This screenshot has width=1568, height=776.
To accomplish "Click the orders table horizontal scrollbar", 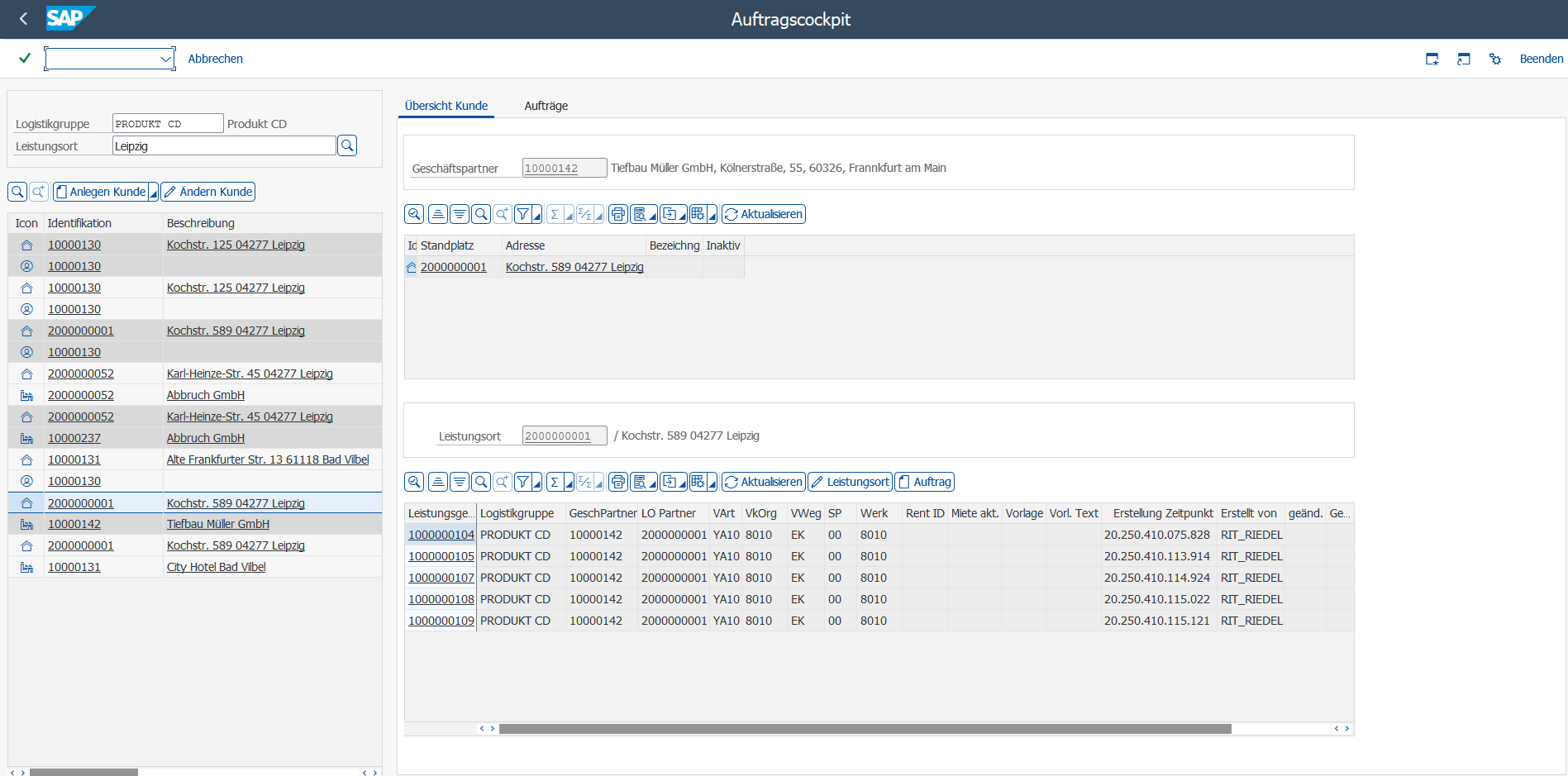I will tap(865, 729).
